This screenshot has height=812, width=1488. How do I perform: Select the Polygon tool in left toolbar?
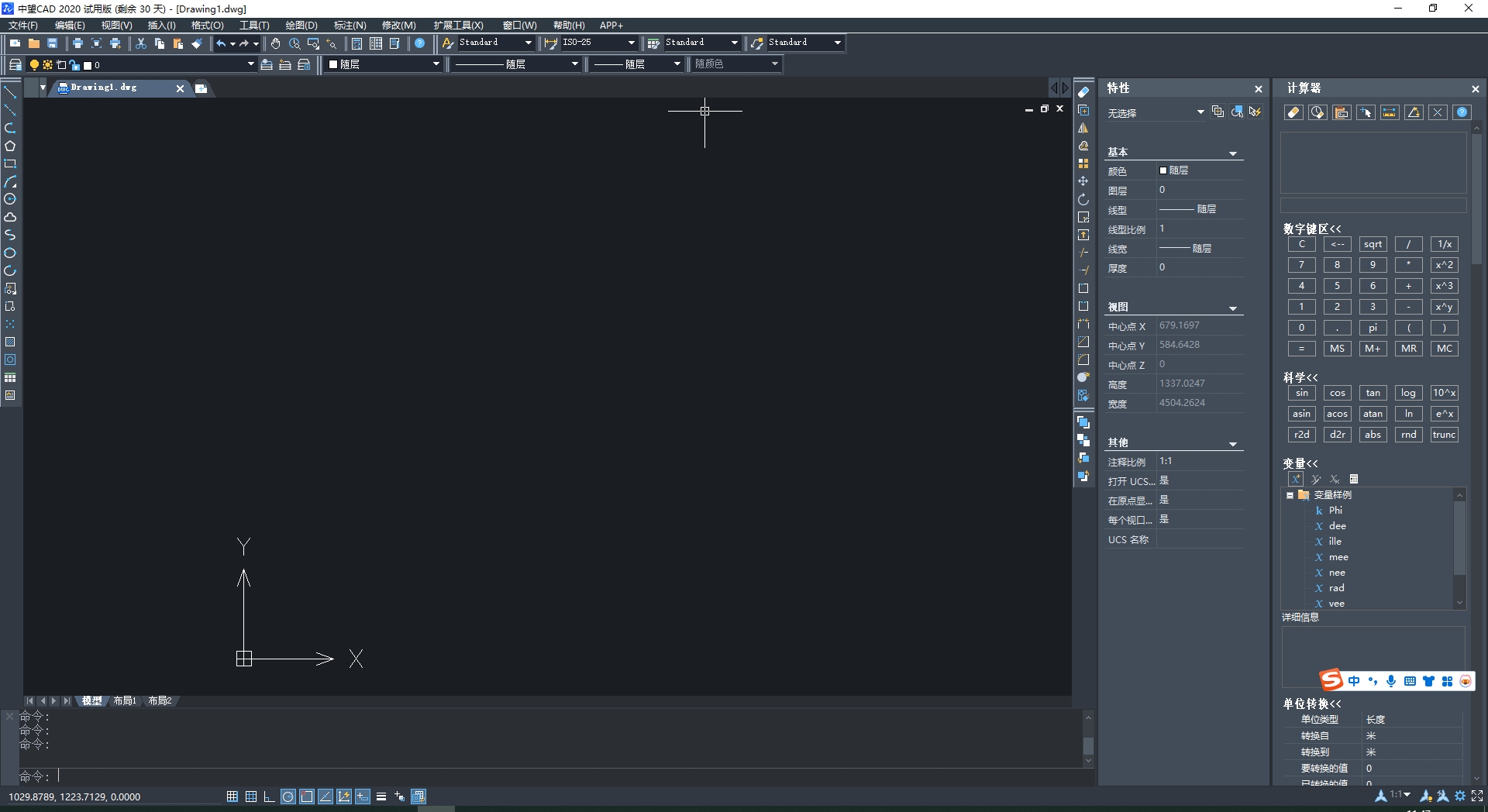pyautogui.click(x=10, y=146)
